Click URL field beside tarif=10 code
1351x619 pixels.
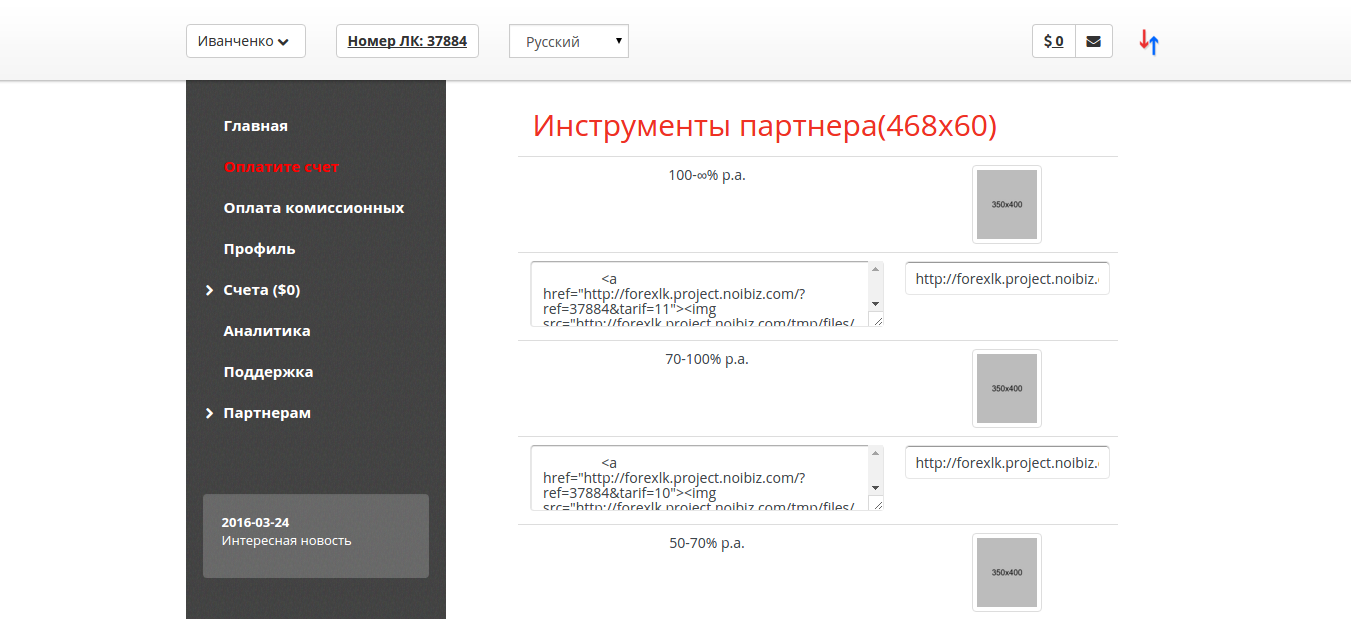pos(1007,463)
